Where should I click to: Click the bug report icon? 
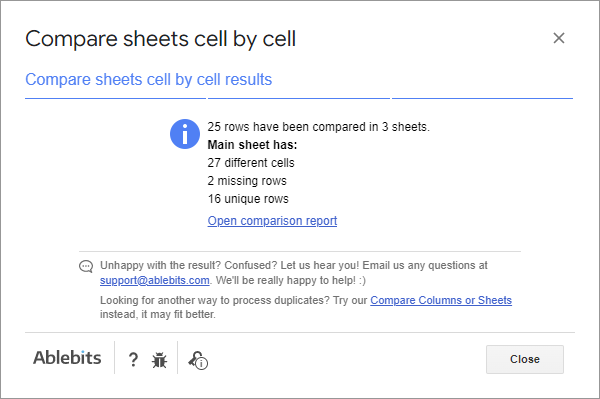coord(159,360)
